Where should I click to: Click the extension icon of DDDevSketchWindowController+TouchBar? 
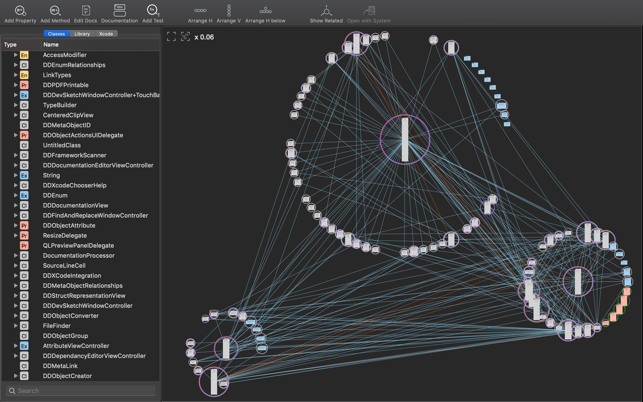[24, 95]
